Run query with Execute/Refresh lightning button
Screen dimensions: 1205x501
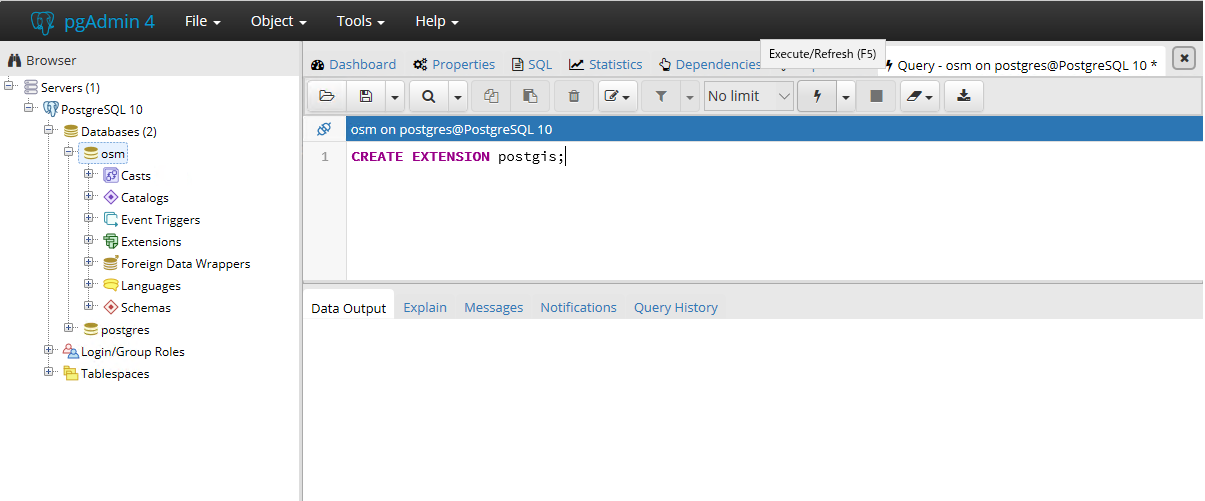pyautogui.click(x=817, y=96)
